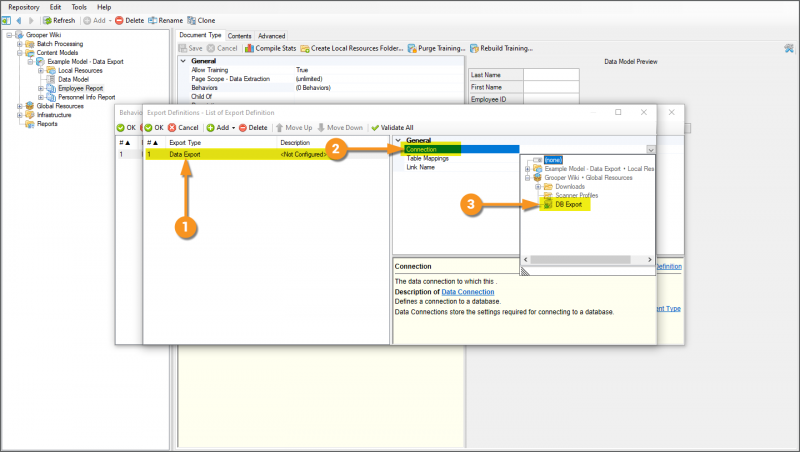Select Personnel Info Report tree node
The height and width of the screenshot is (452, 800).
coord(87,97)
